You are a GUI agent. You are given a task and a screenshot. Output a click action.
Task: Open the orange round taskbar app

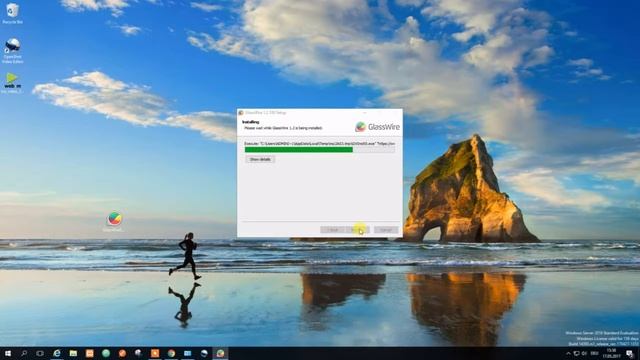122,353
